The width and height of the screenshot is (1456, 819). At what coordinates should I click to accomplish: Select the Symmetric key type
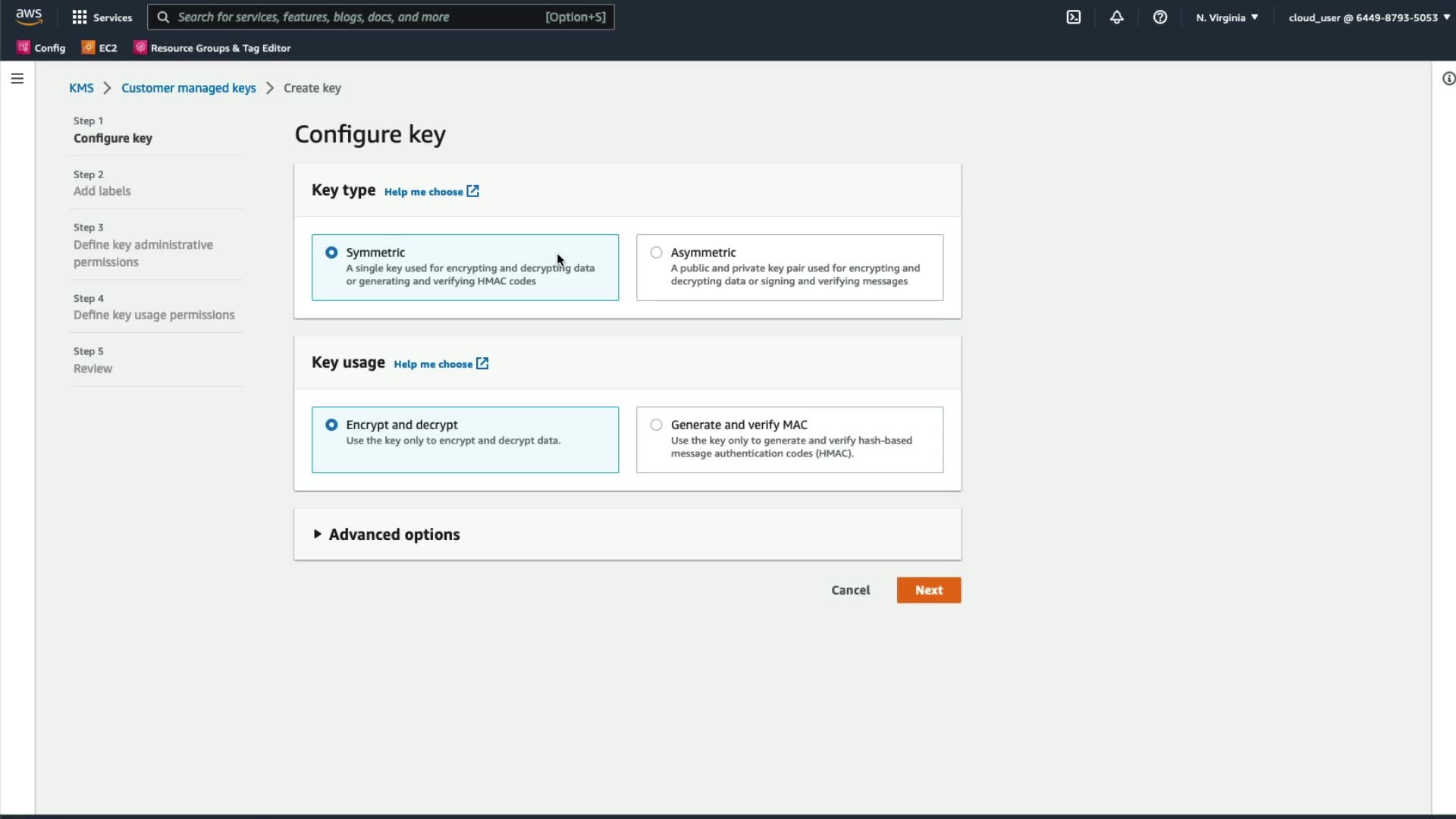[331, 253]
